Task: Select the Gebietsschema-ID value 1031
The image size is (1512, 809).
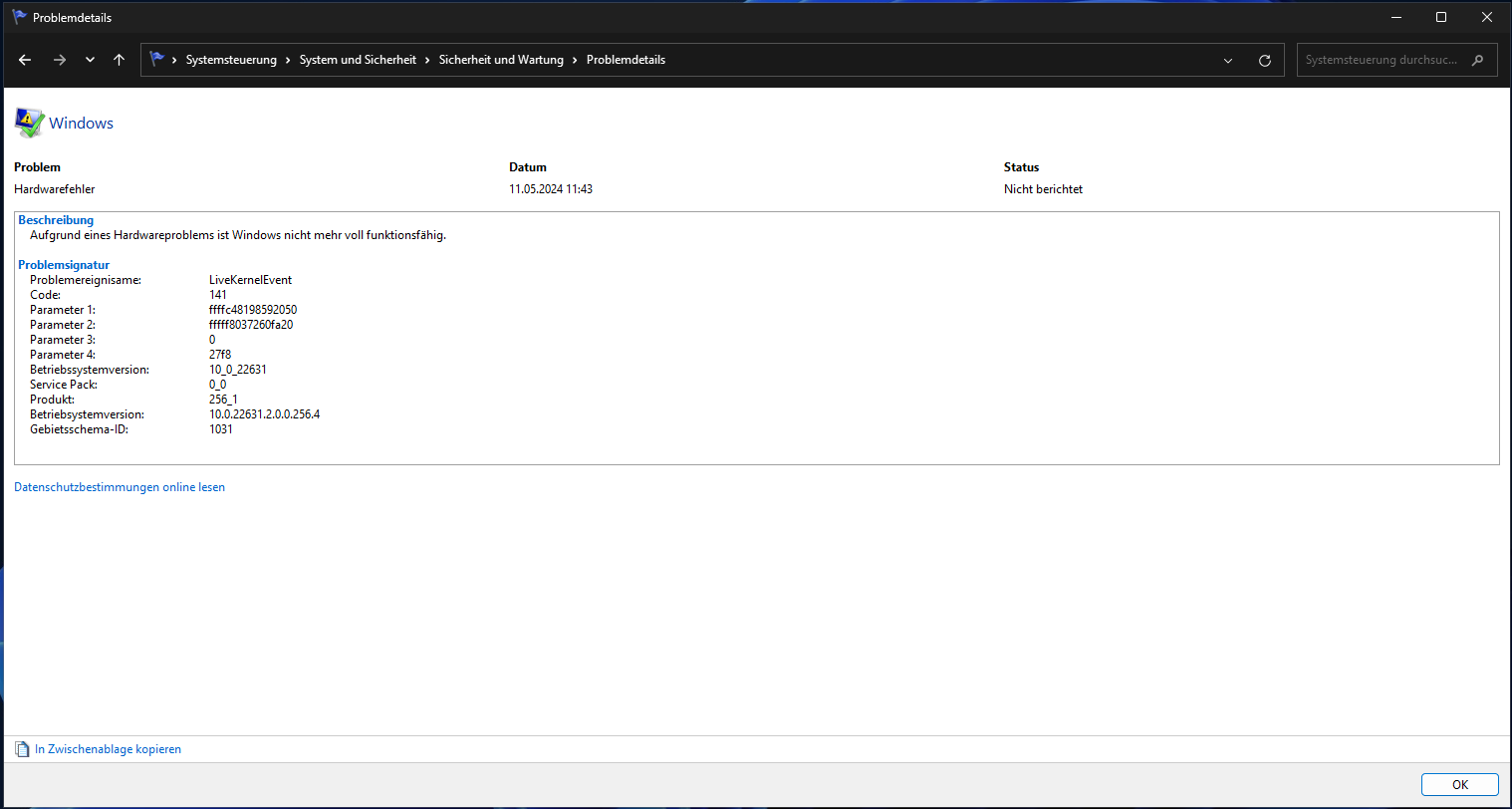Action: click(221, 429)
